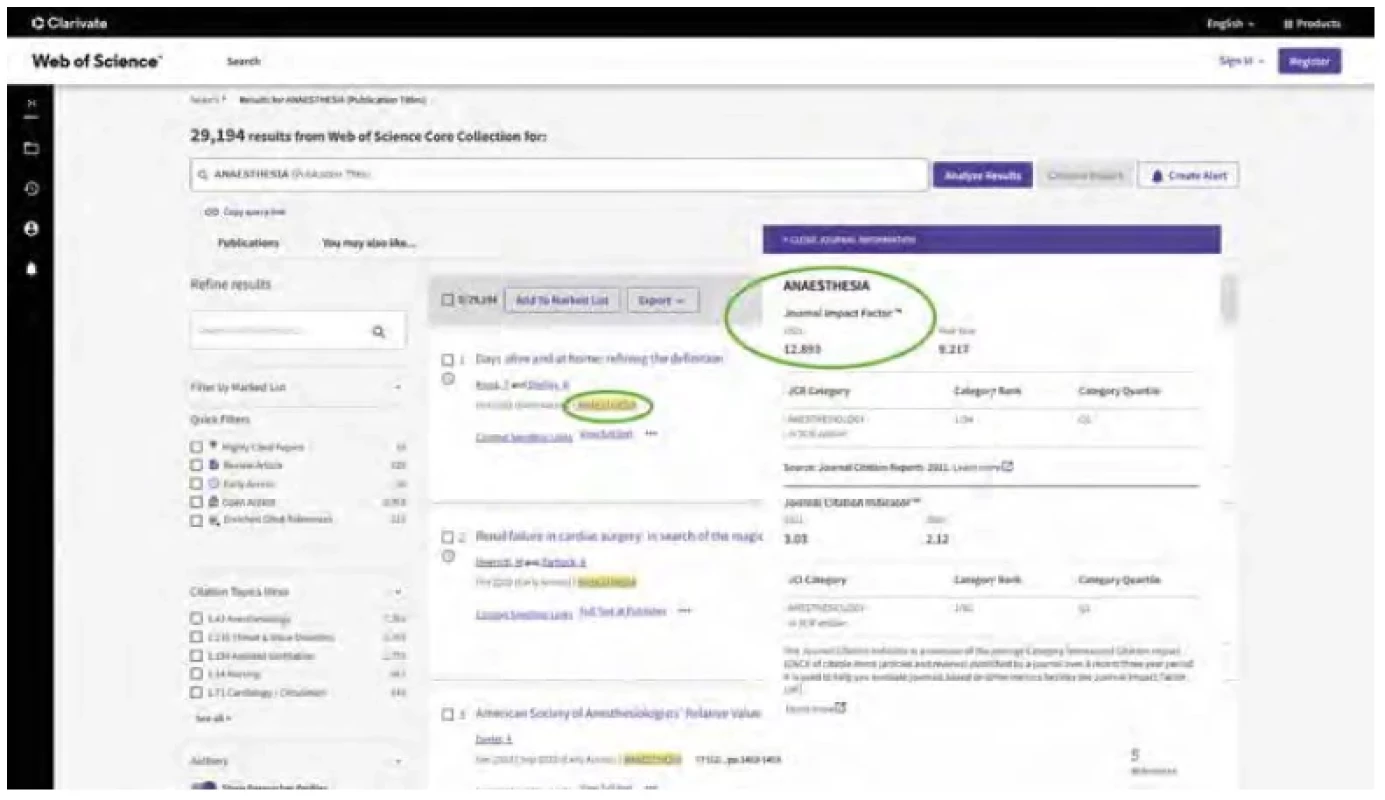Switch to the Publications tab
The image size is (1385, 800).
pyautogui.click(x=248, y=243)
